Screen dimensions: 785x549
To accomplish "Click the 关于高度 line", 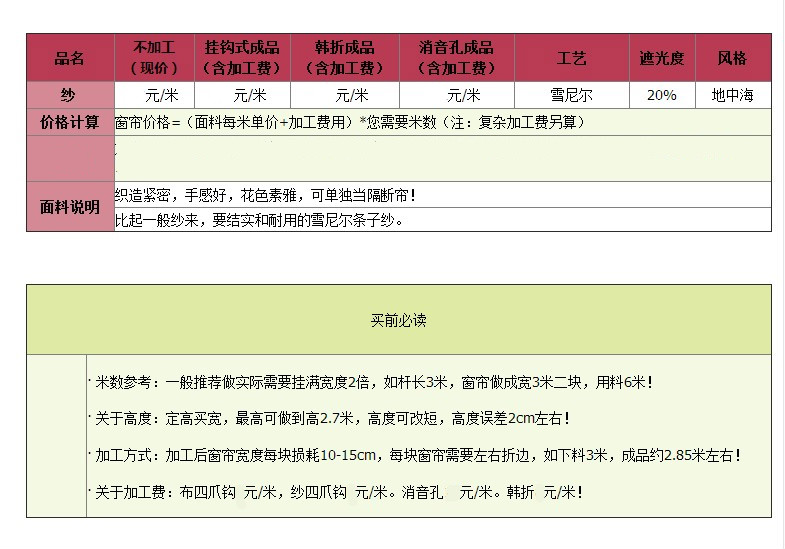I will tap(332, 418).
